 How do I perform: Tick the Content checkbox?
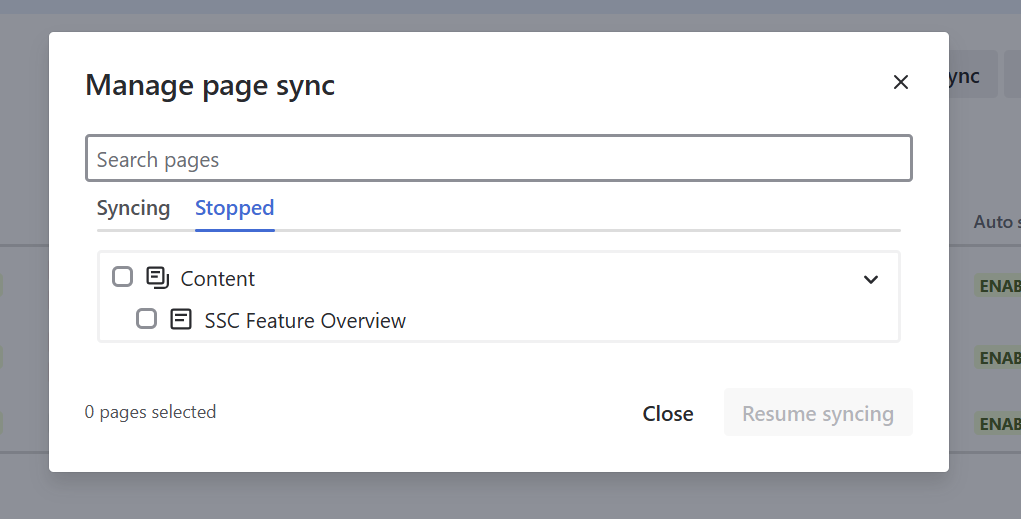pos(122,277)
